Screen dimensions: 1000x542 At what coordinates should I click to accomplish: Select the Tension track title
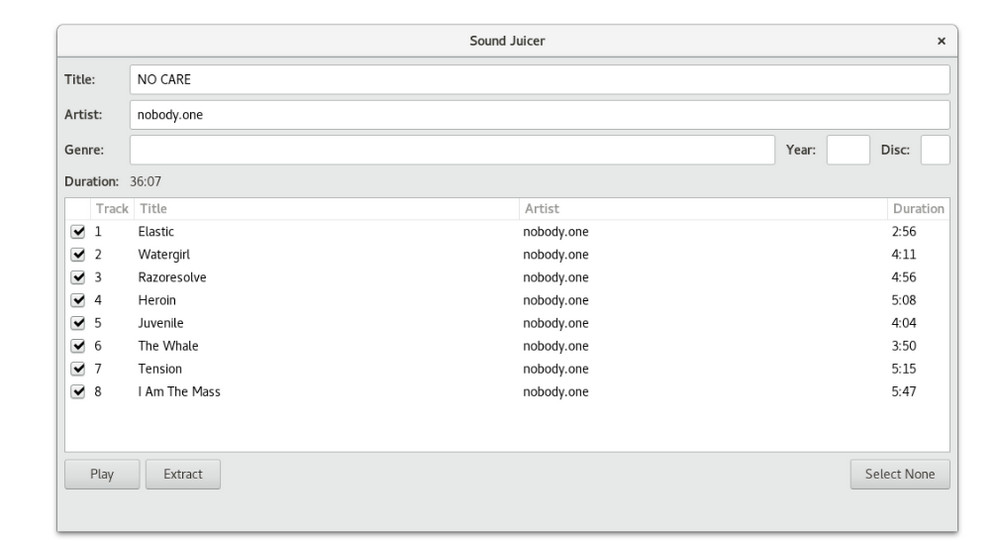click(160, 369)
